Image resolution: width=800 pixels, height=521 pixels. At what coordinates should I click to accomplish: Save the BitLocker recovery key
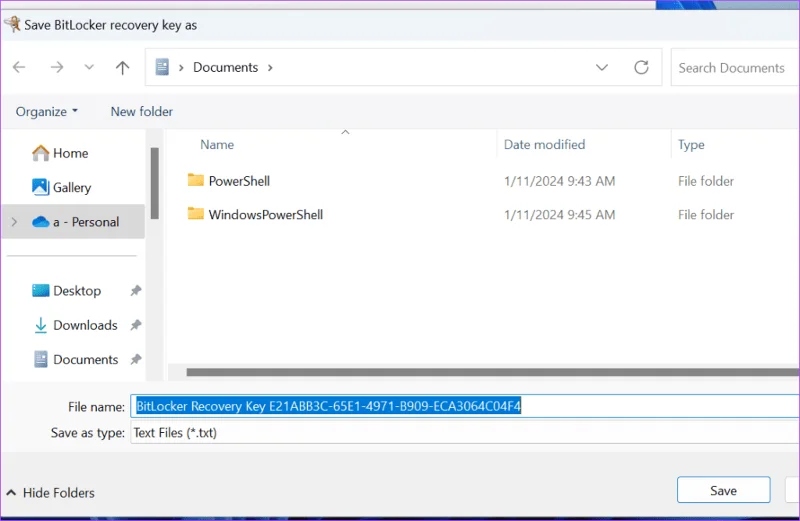point(723,490)
